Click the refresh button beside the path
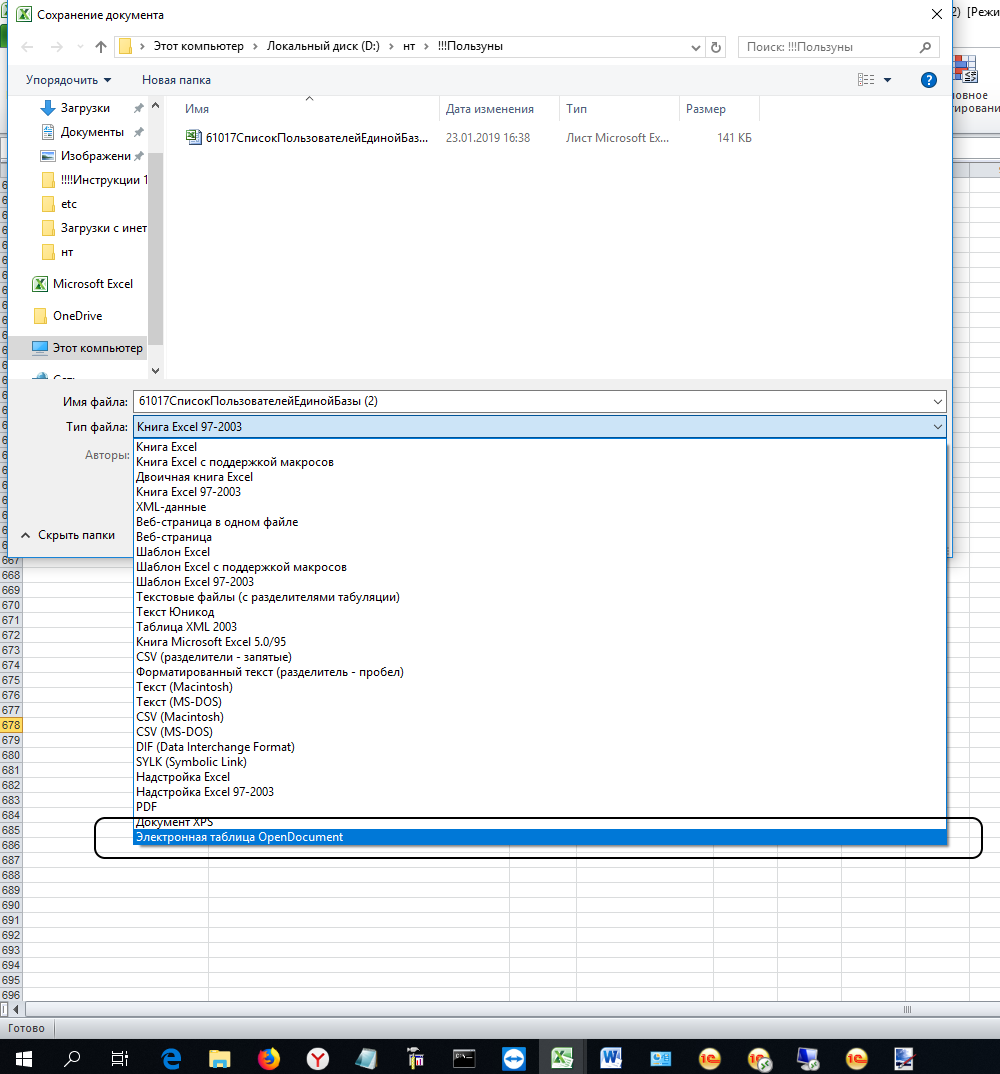The height and width of the screenshot is (1074, 1000). [x=715, y=47]
